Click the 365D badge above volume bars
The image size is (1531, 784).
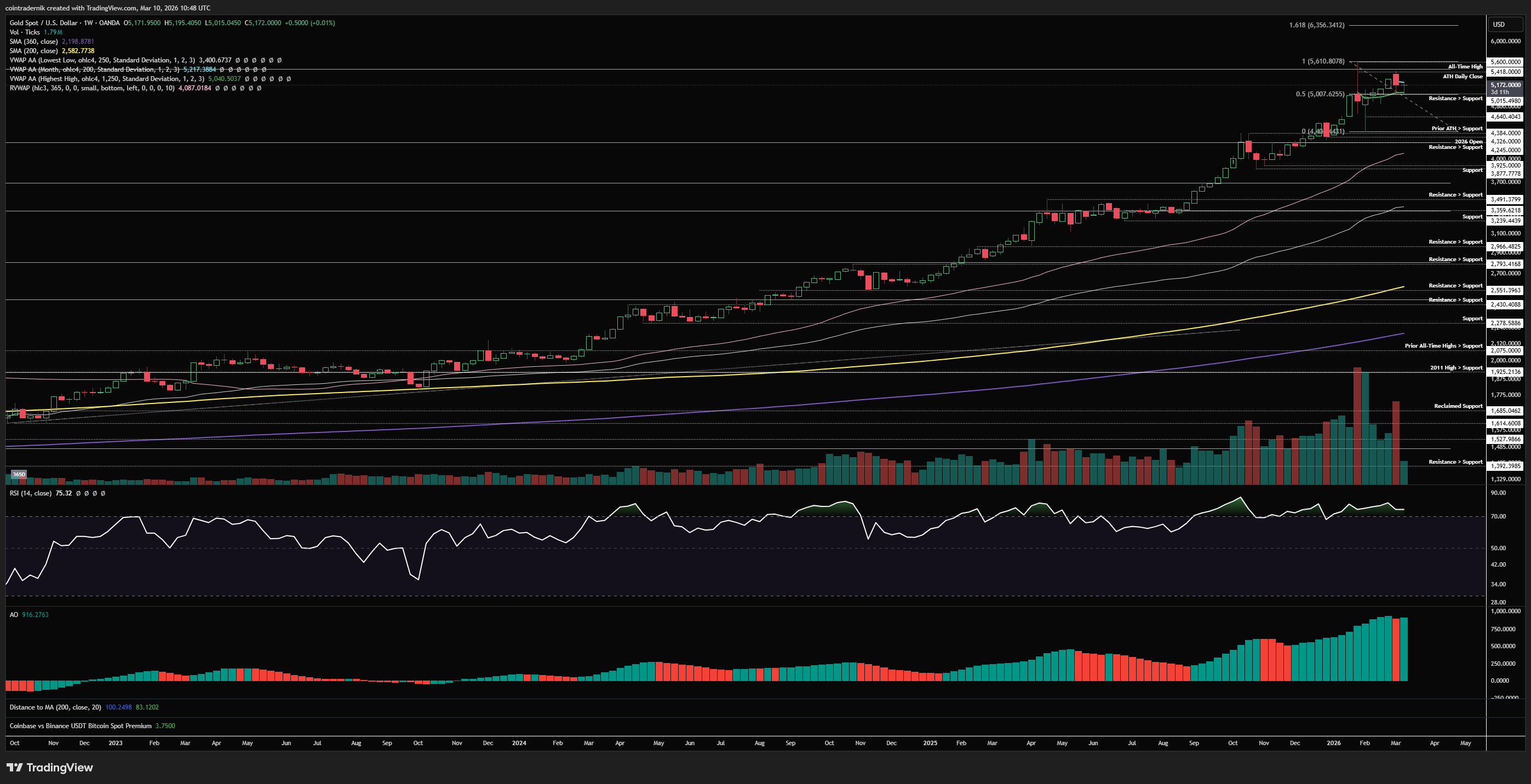coord(19,474)
